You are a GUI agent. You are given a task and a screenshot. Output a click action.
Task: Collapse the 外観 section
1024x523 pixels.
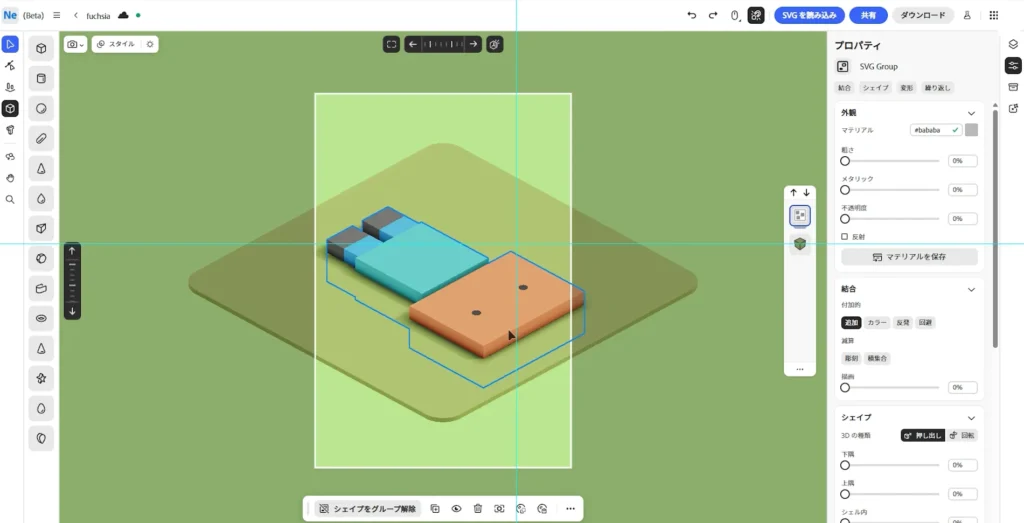971,113
